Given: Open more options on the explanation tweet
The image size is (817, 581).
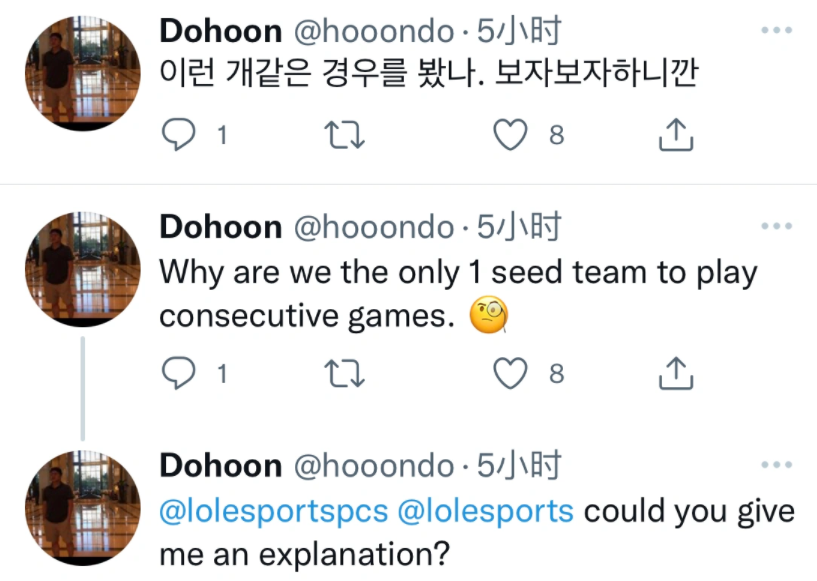Looking at the screenshot, I should [776, 466].
